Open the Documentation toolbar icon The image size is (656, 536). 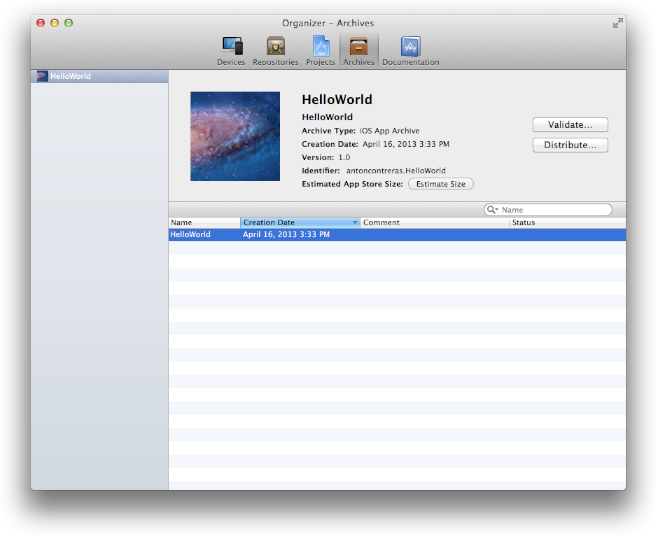[x=410, y=47]
